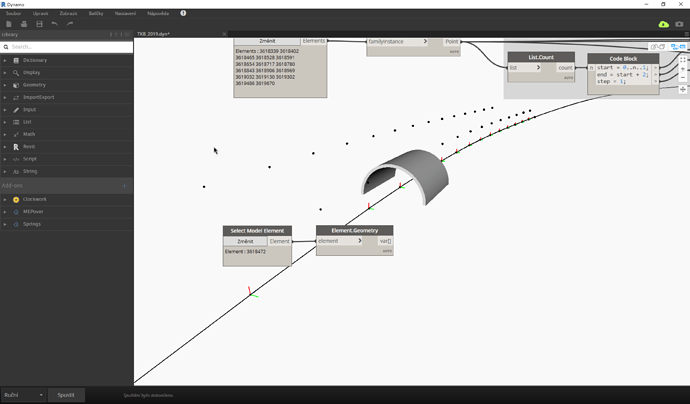Expand the Dictionary category arrow
This screenshot has height=404, width=690.
(x=5, y=60)
